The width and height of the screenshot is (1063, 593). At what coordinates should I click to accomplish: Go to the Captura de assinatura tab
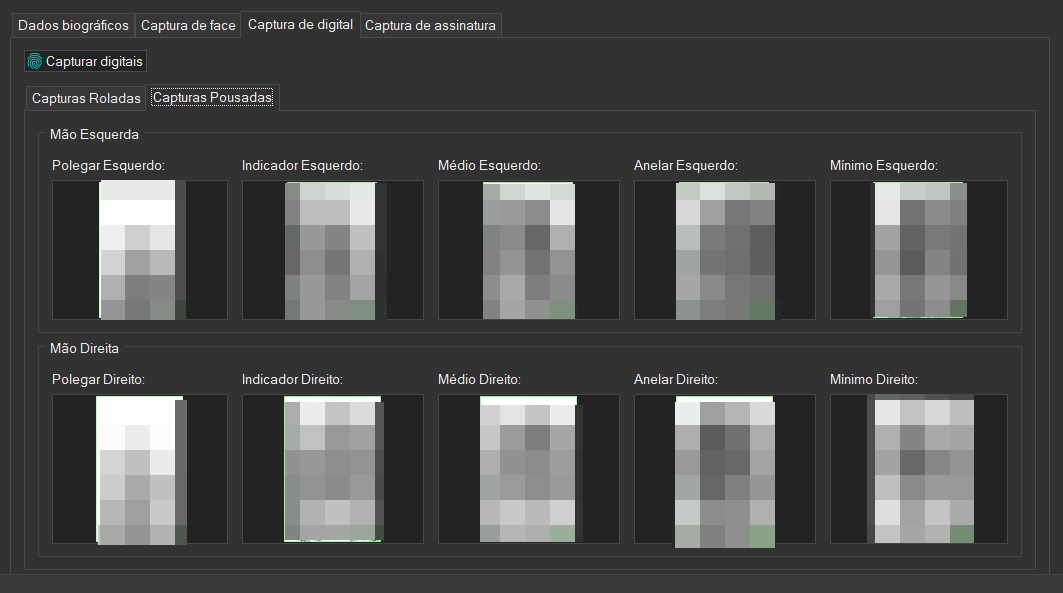[x=430, y=25]
